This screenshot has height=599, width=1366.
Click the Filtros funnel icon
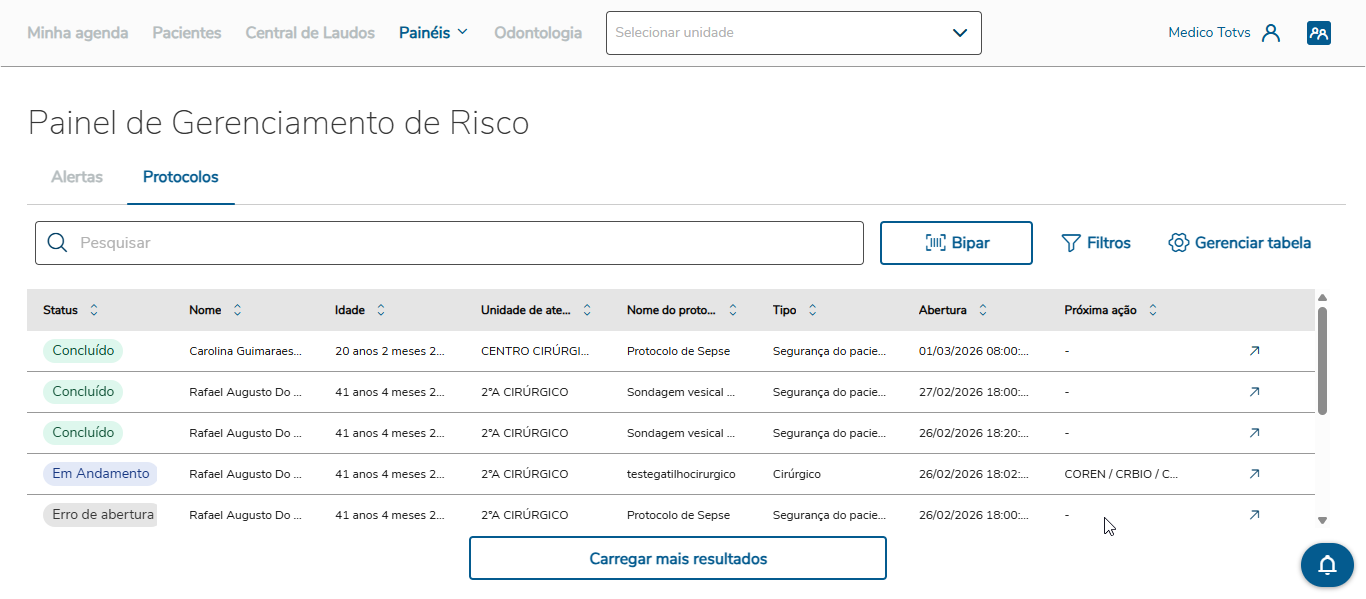click(x=1071, y=243)
